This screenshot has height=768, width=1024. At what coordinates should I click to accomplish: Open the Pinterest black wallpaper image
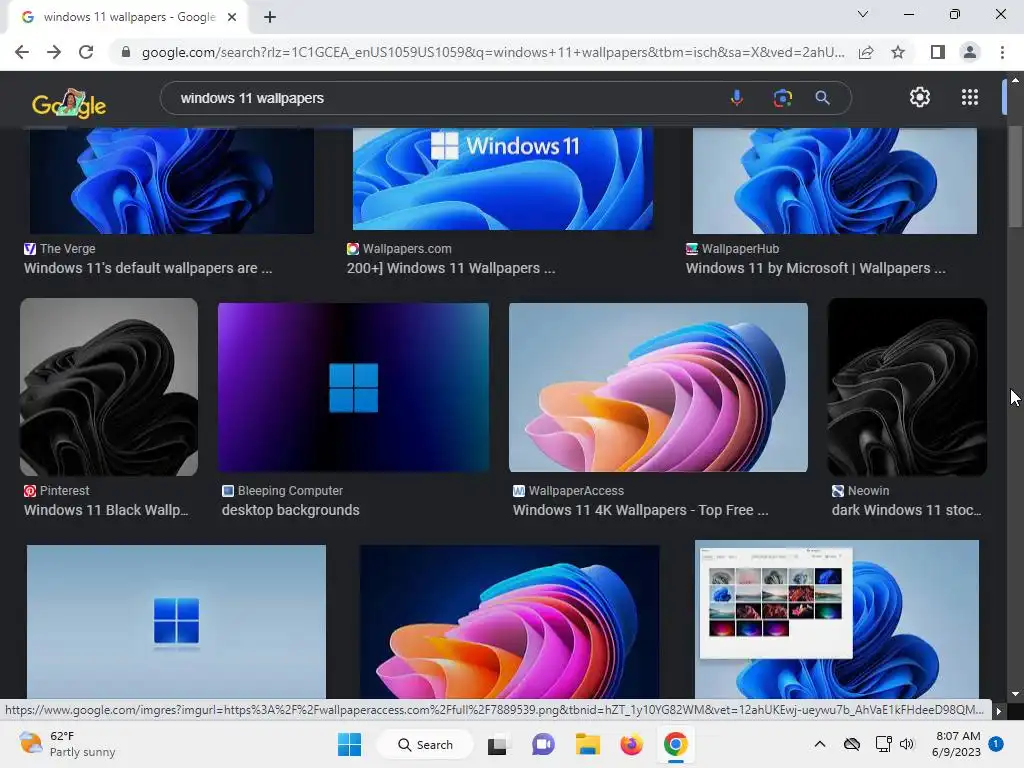pos(109,387)
